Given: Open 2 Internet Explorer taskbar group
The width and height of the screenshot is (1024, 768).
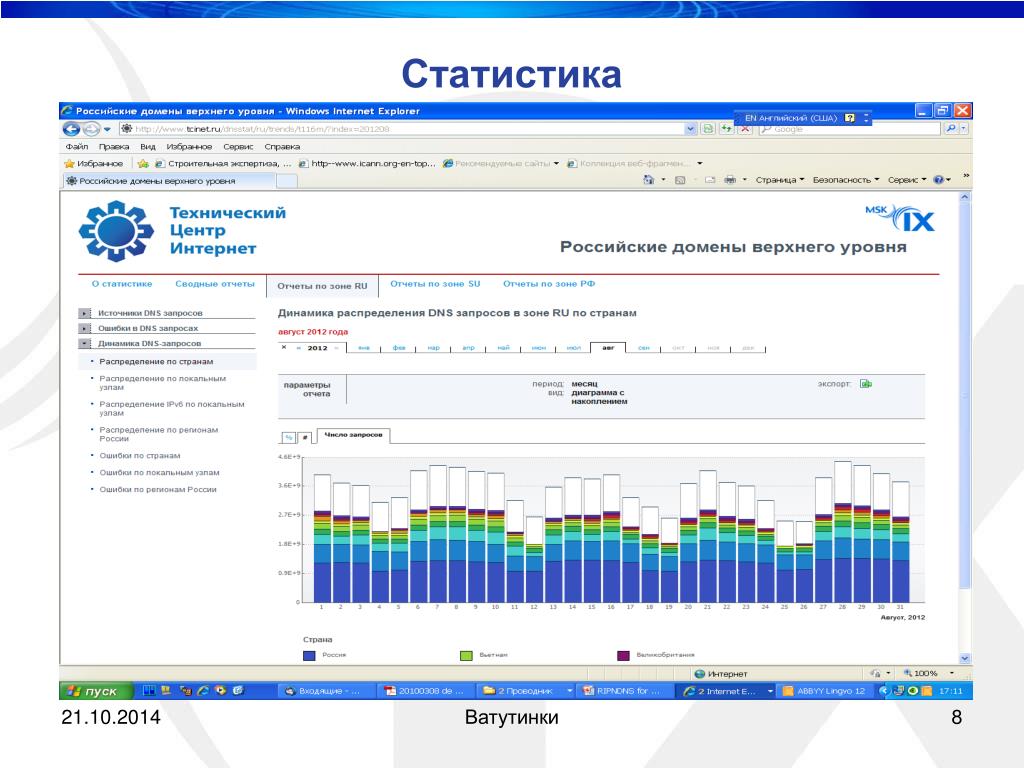Looking at the screenshot, I should [726, 691].
